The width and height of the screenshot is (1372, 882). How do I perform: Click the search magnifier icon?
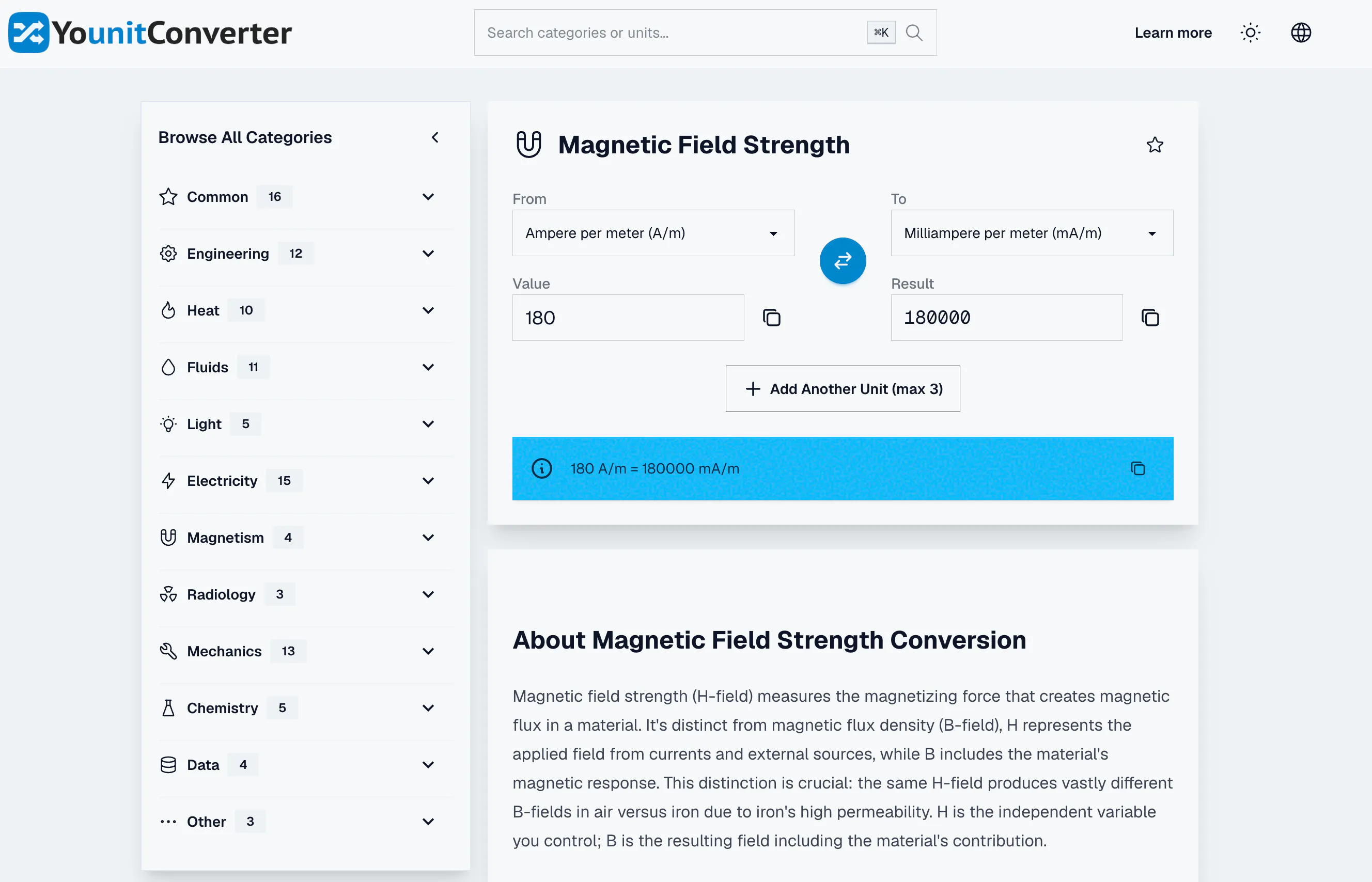click(x=914, y=33)
